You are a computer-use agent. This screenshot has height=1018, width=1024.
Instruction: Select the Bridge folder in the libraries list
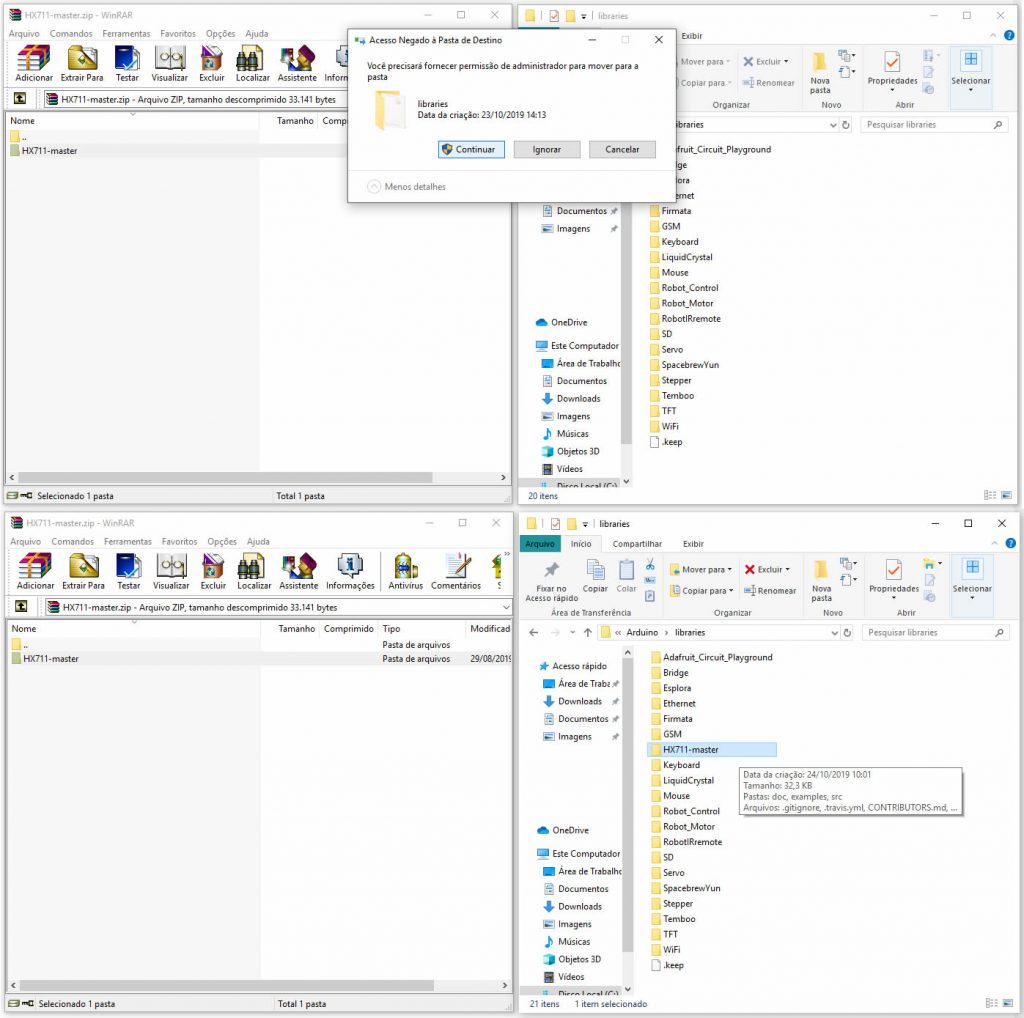pos(675,673)
